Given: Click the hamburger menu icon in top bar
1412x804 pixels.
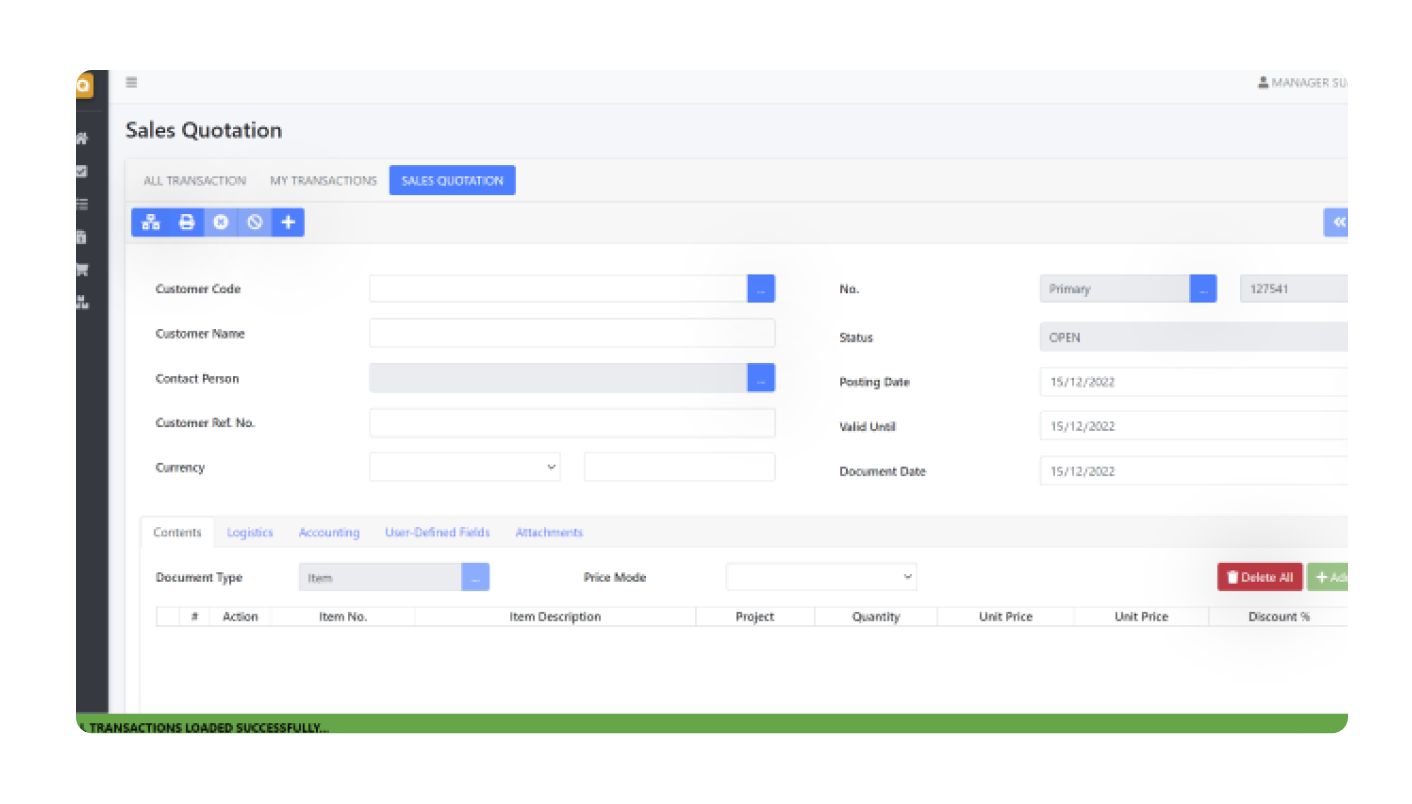Looking at the screenshot, I should (131, 83).
